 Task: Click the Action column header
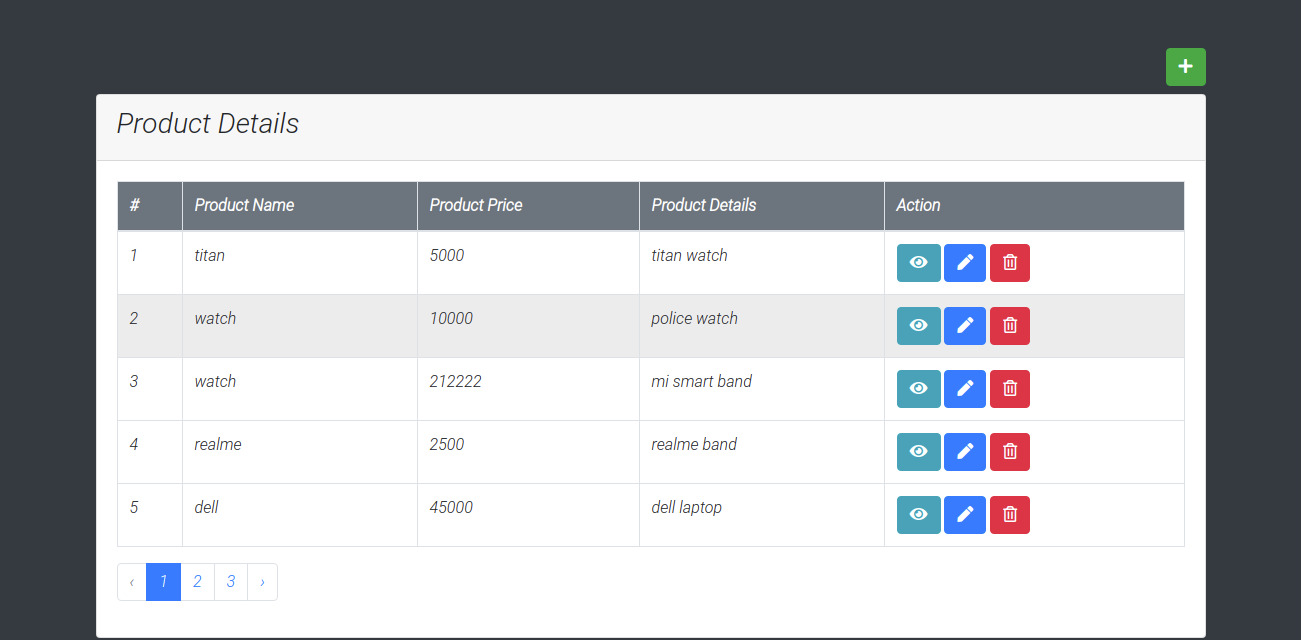pyautogui.click(x=1034, y=206)
